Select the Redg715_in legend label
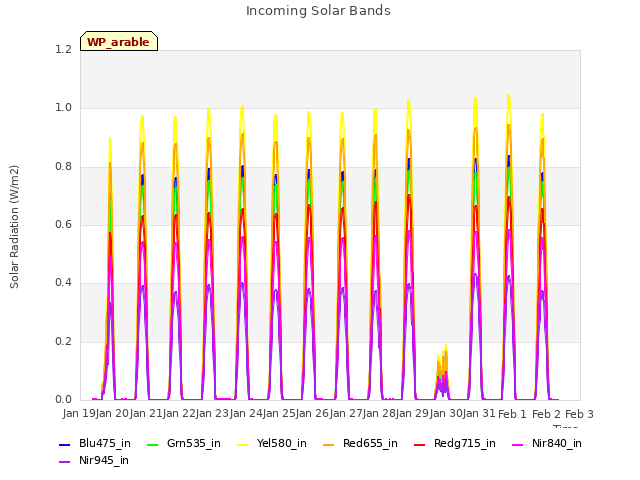Screen dimensions: 640x480 465,444
